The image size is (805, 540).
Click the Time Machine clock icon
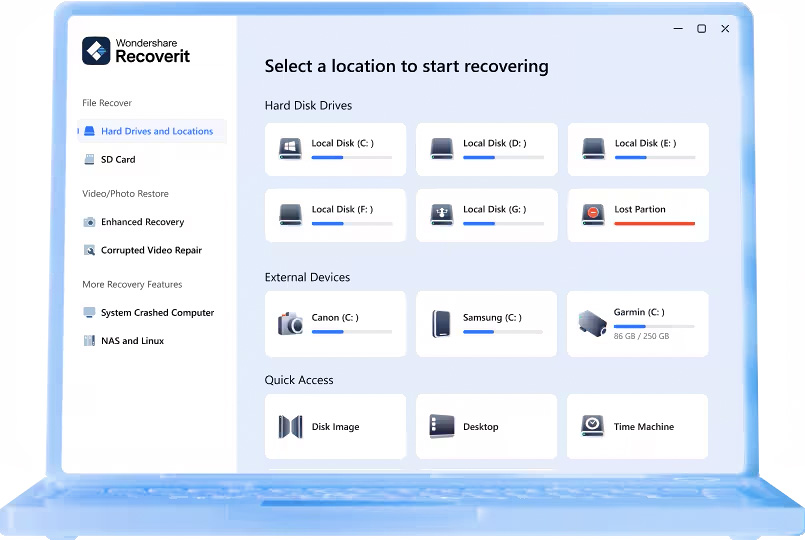point(592,426)
